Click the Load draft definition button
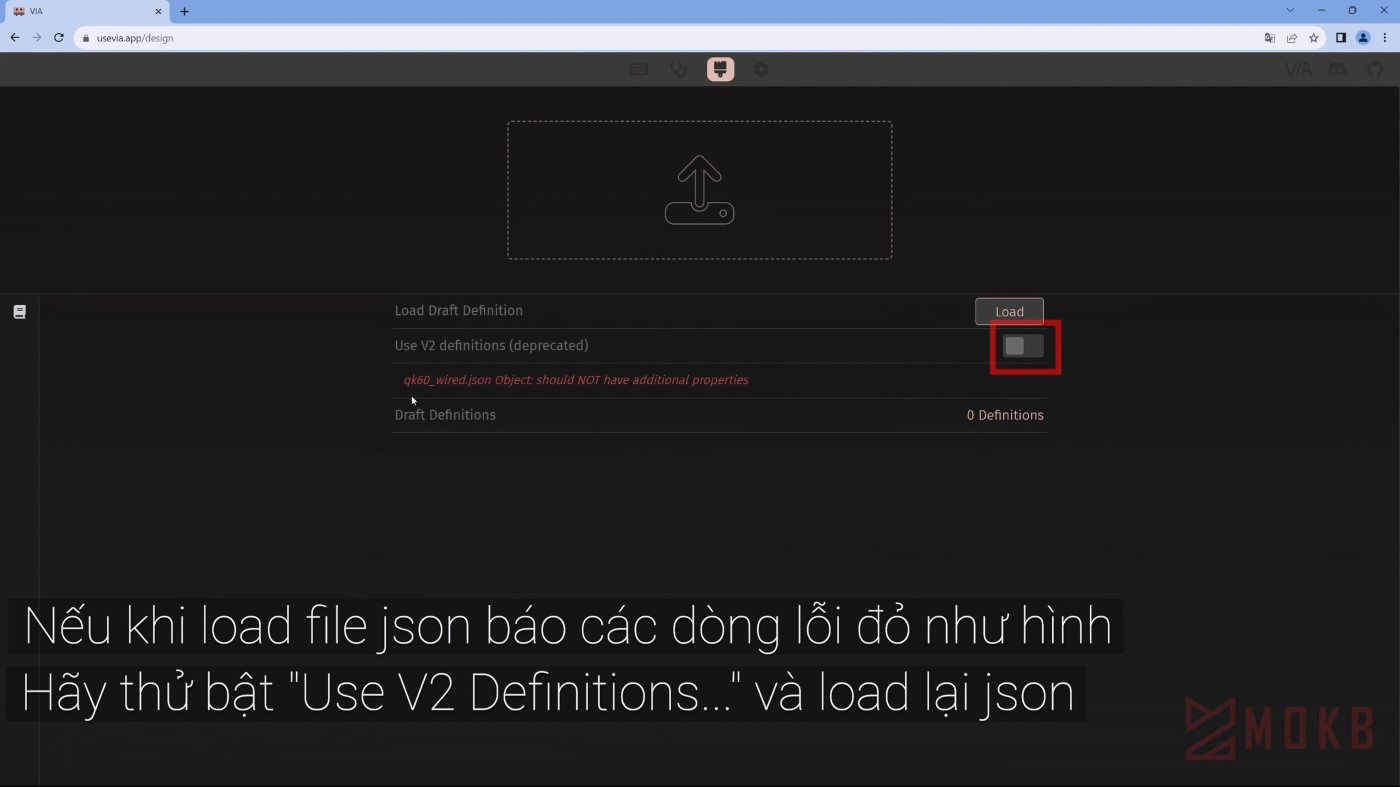Screen dimensions: 1400x787 coord(1009,311)
